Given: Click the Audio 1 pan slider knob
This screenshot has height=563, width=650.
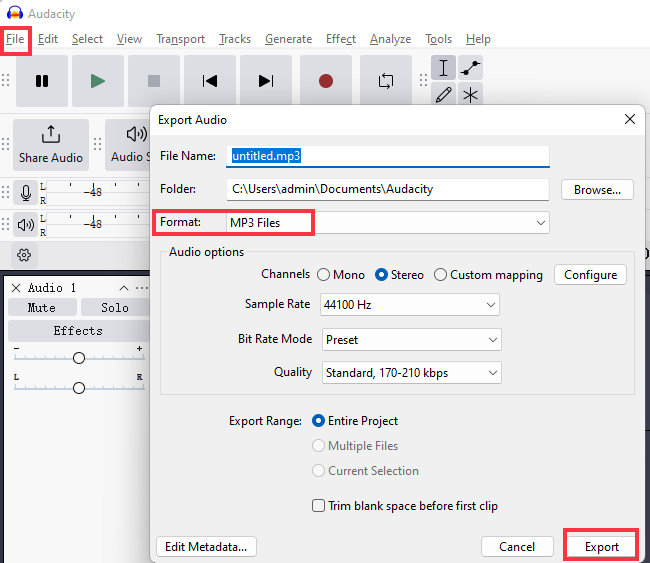Looking at the screenshot, I should pos(79,388).
